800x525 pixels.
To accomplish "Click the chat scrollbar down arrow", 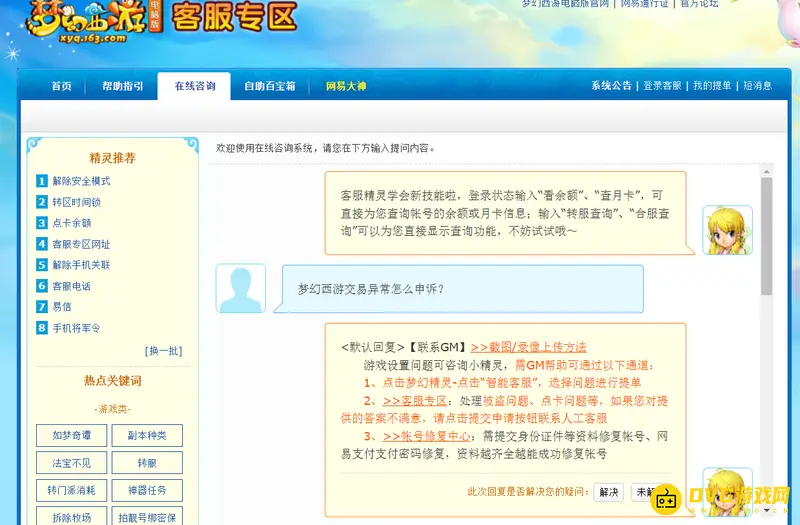I will click(x=766, y=510).
